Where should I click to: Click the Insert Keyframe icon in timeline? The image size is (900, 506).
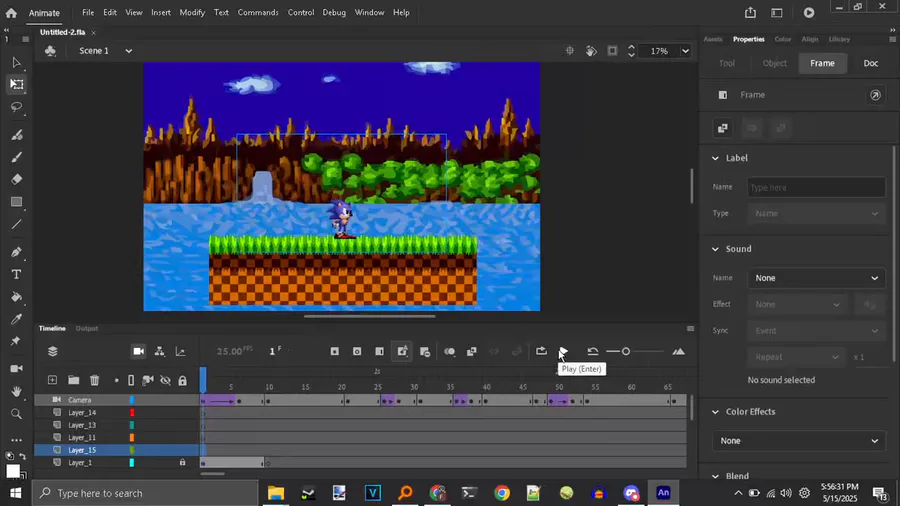tap(335, 352)
